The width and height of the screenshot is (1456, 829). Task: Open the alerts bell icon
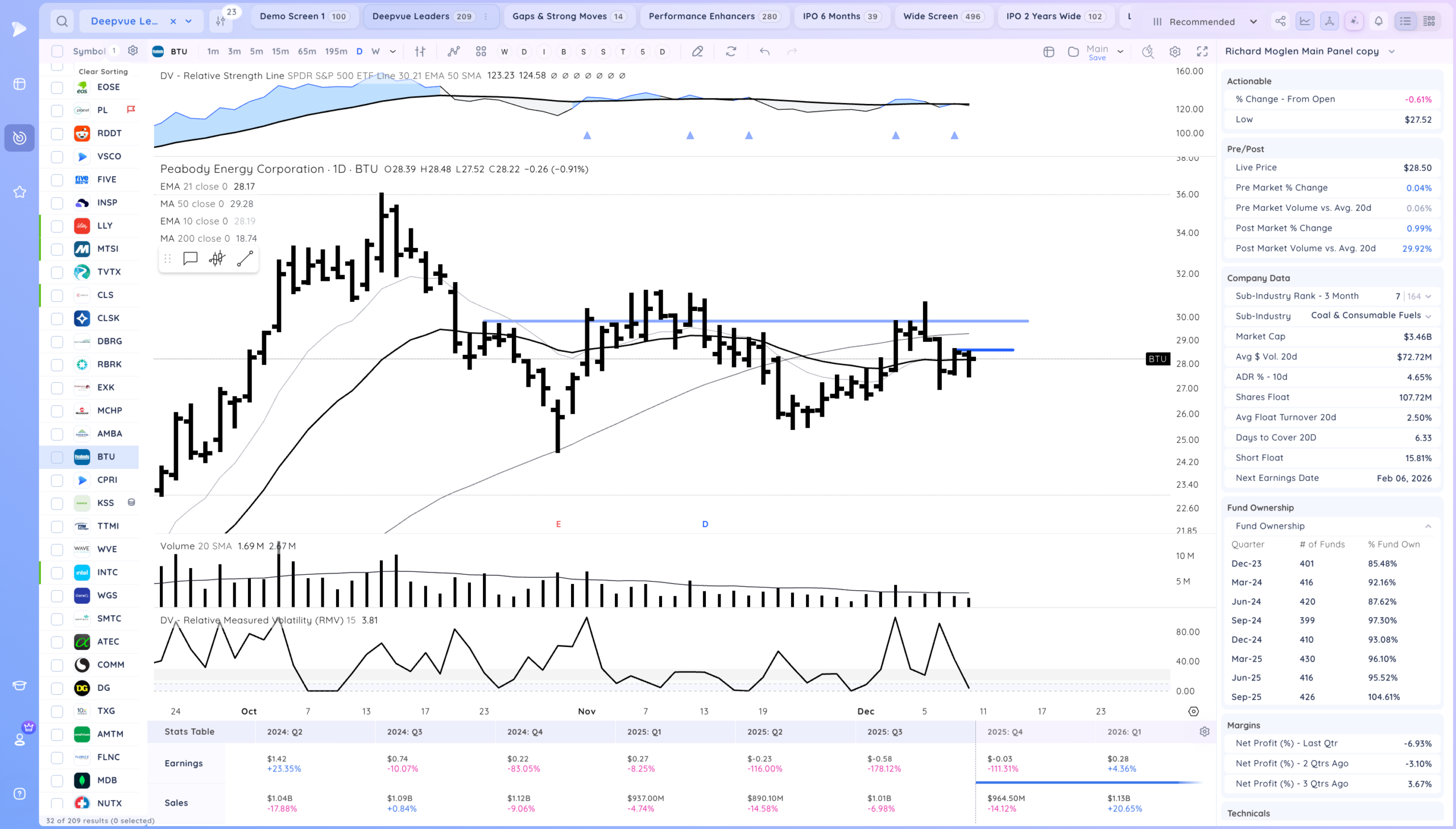[x=1378, y=22]
